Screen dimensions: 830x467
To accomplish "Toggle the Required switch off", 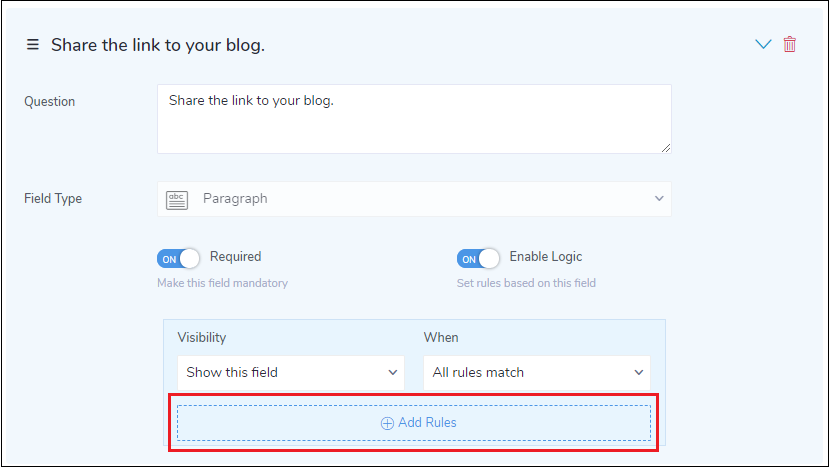I will pos(178,259).
